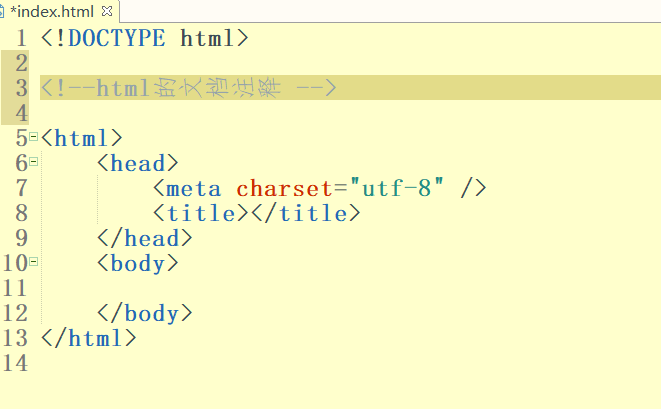Click the file icon on index.html tab
The image size is (661, 409).
[x=1, y=11]
